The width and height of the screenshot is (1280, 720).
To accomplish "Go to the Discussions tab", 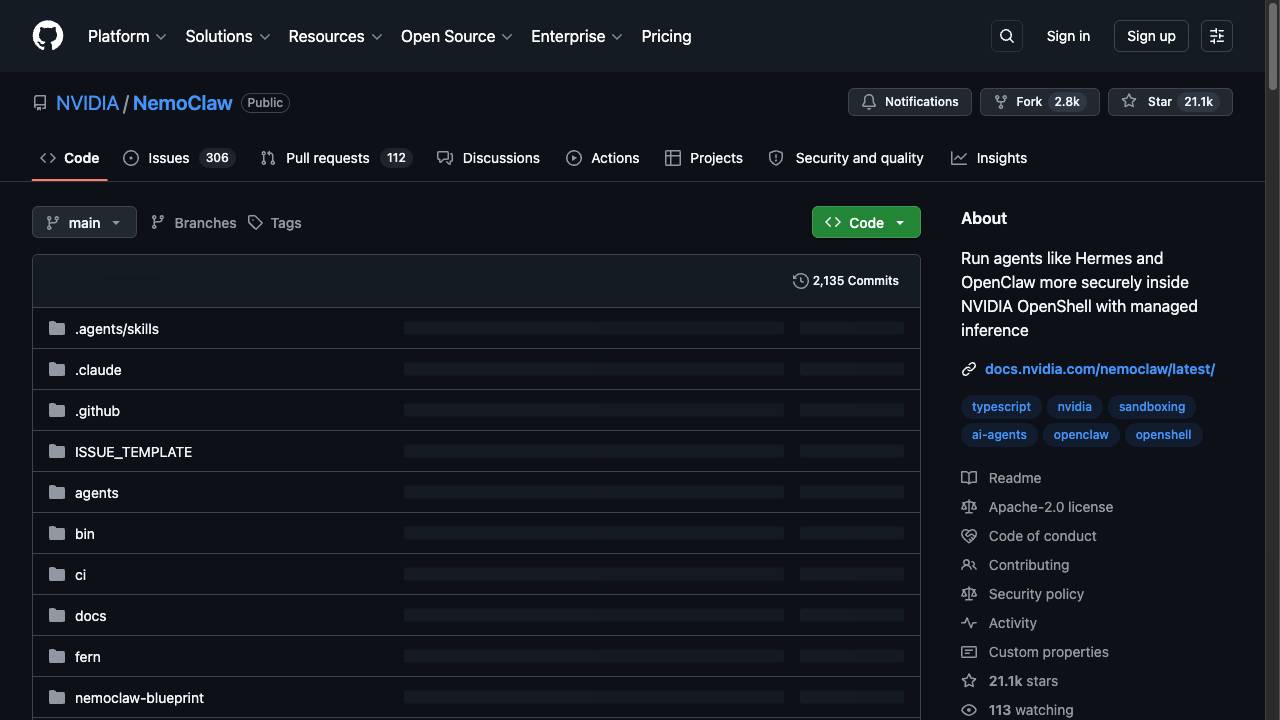I will [489, 158].
